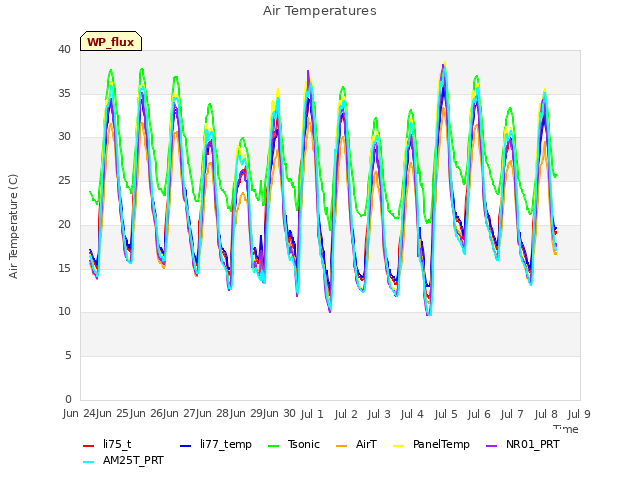Screen dimensions: 640x480
Task: Toggle the NR01_PRT legend entry
Action: 523,444
